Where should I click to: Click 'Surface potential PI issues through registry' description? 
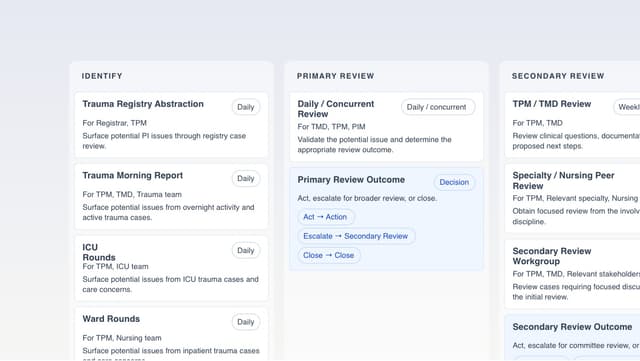pyautogui.click(x=164, y=141)
